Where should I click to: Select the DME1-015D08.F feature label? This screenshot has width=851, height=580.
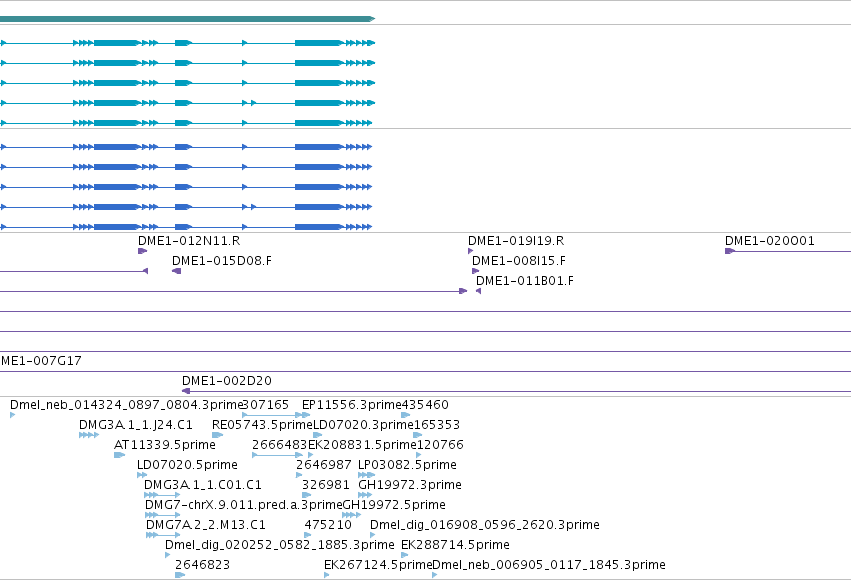(x=222, y=261)
